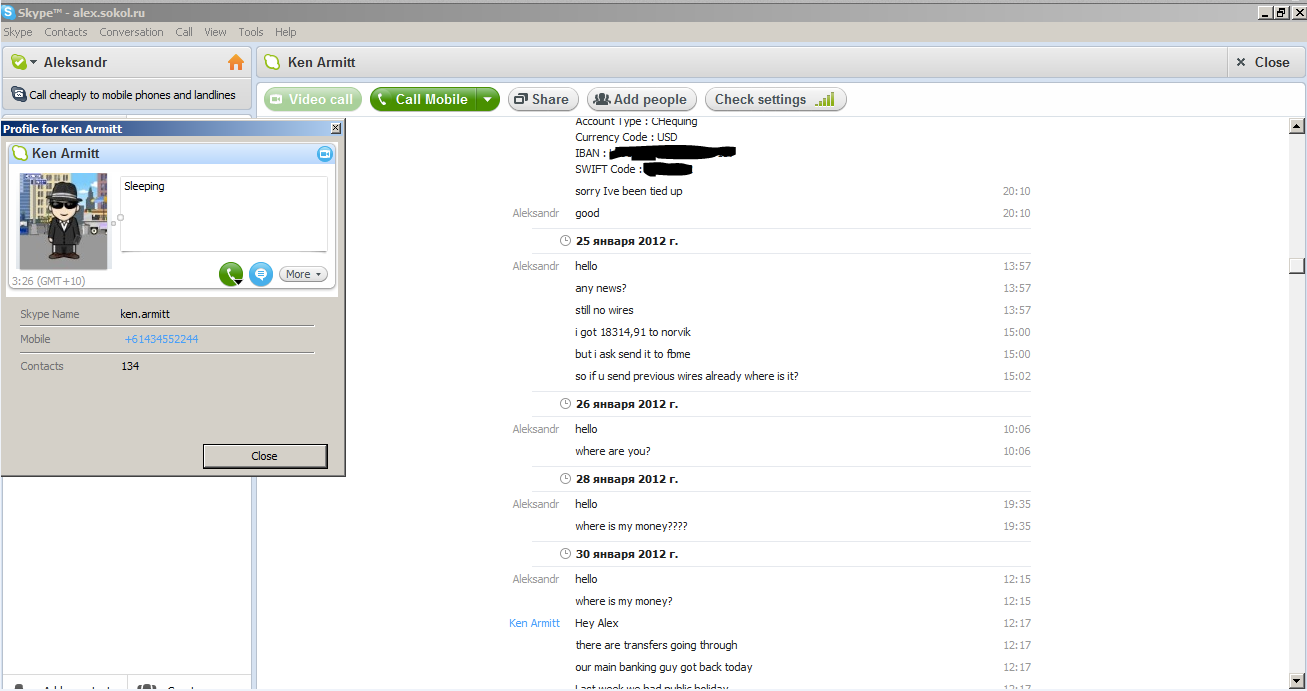The width and height of the screenshot is (1307, 691).
Task: Click date header 25 января 2012 г.
Action: [627, 241]
